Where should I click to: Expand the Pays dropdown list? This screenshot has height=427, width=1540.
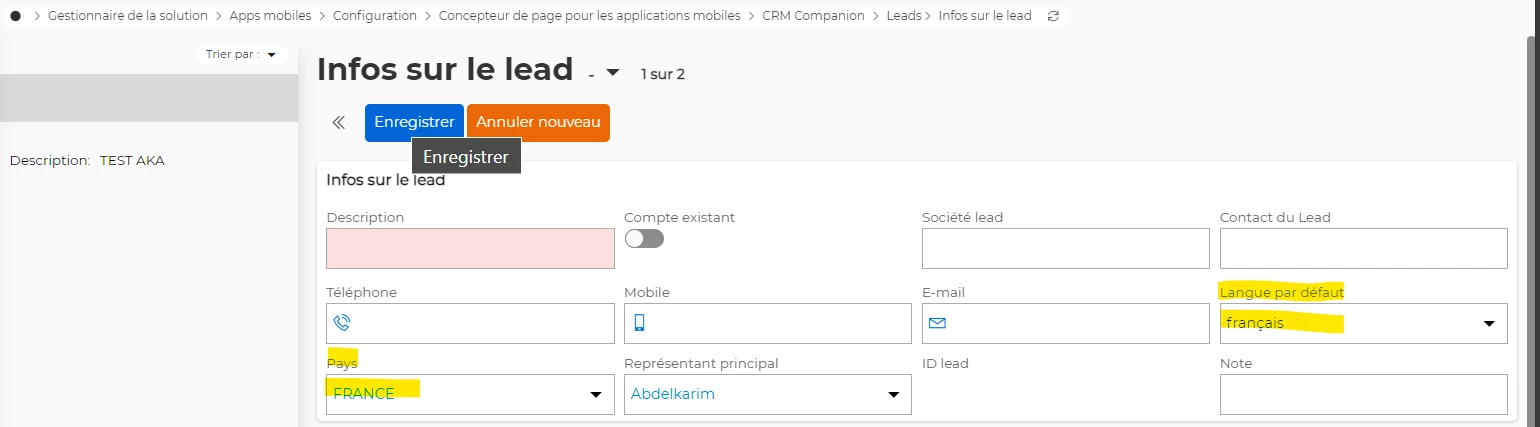[595, 395]
